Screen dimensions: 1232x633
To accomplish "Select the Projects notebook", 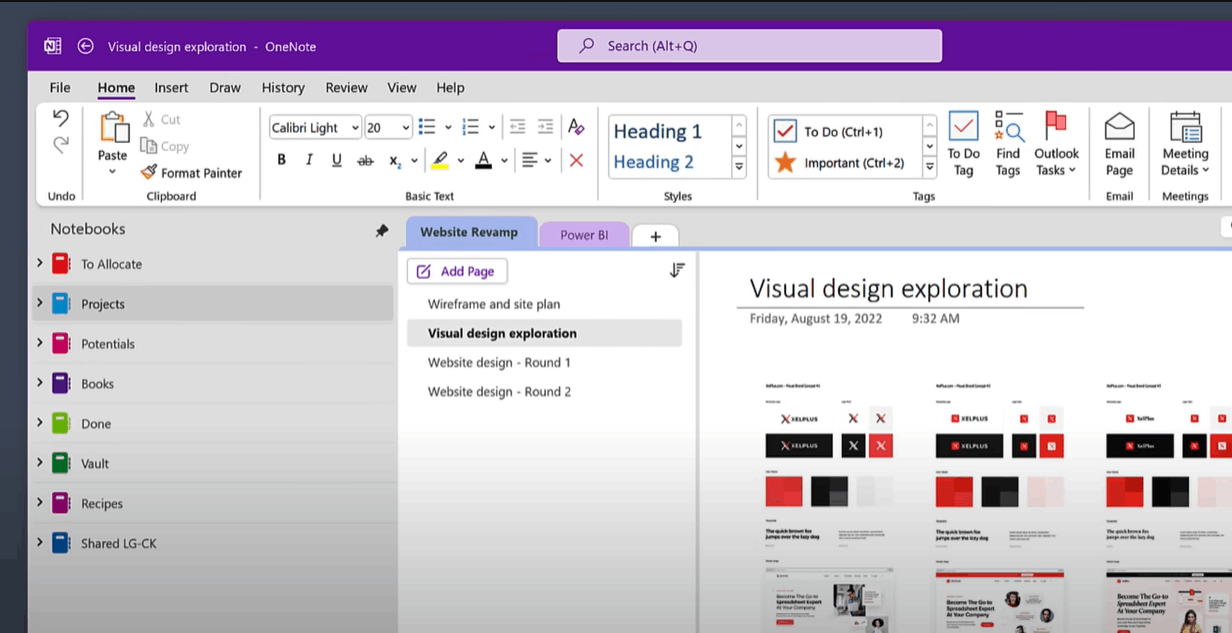I will (212, 303).
